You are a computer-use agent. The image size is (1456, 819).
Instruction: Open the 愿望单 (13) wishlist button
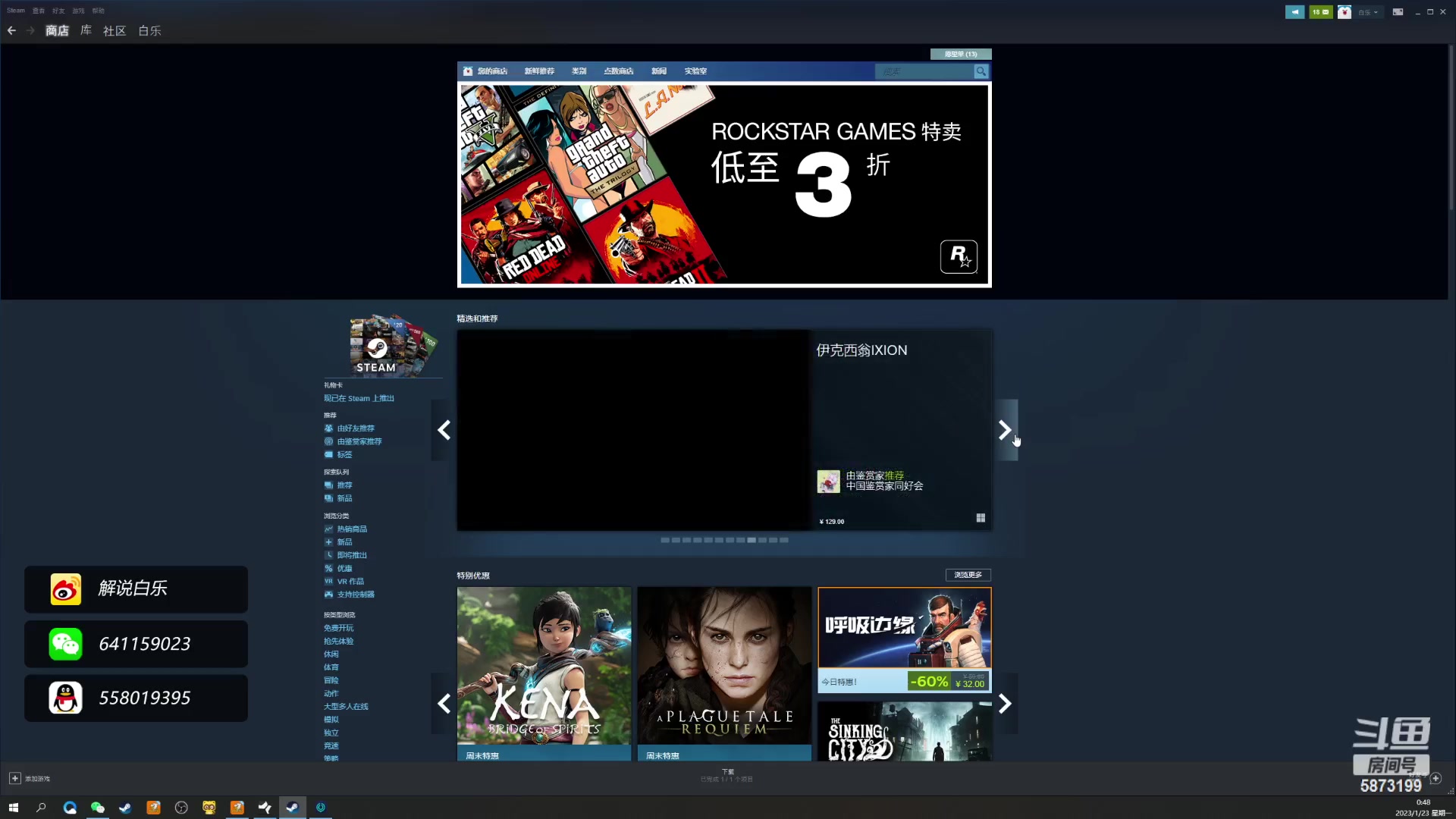(x=960, y=54)
